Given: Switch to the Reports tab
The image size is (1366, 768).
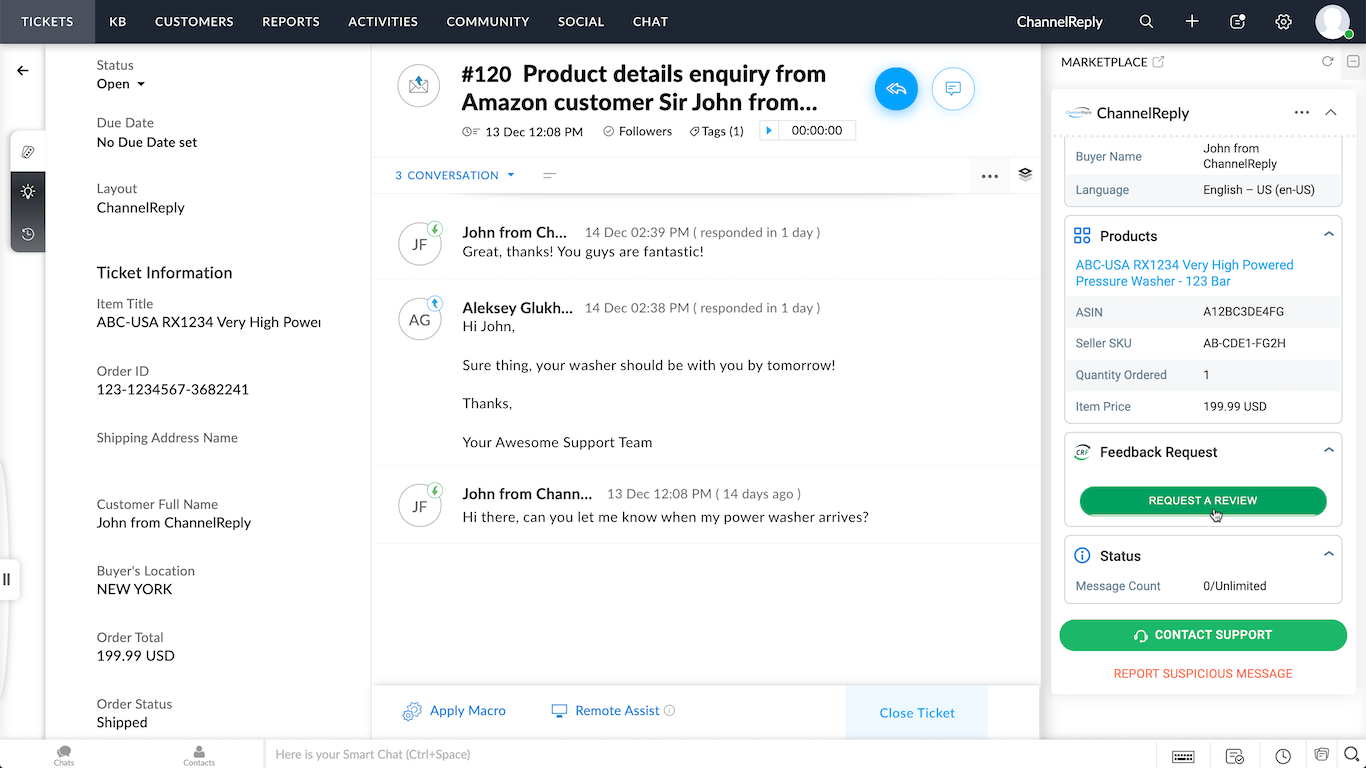Looking at the screenshot, I should pyautogui.click(x=291, y=21).
